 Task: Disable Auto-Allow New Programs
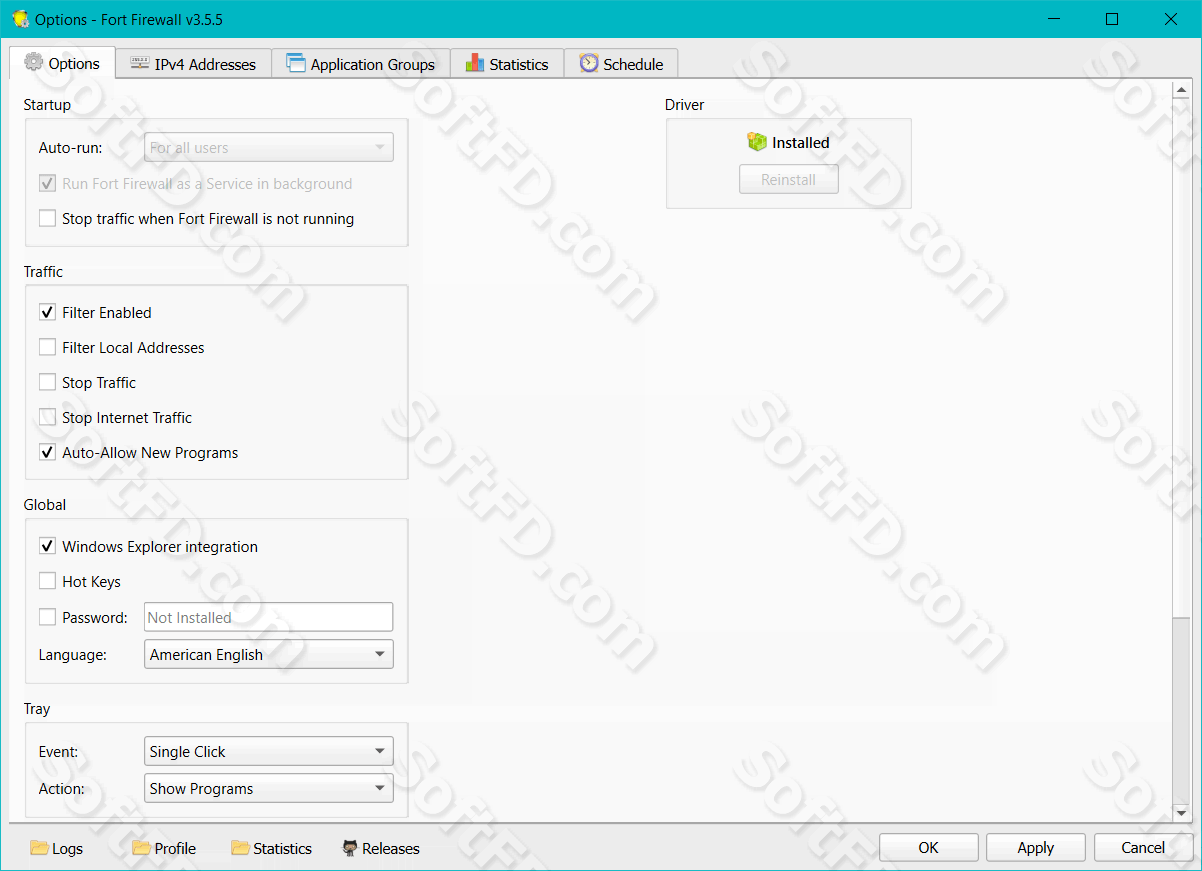pyautogui.click(x=47, y=453)
